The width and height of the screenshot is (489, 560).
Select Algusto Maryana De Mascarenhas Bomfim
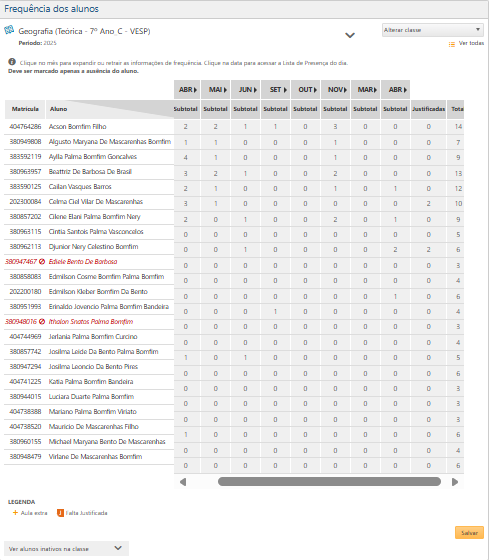click(110, 141)
